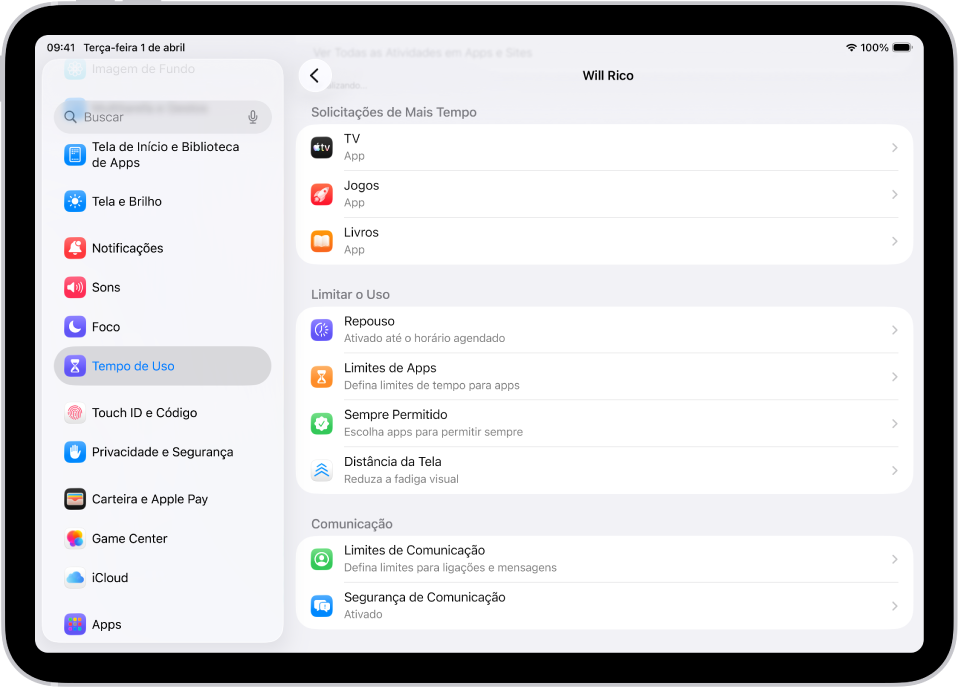Click the Will Rico title

click(608, 76)
